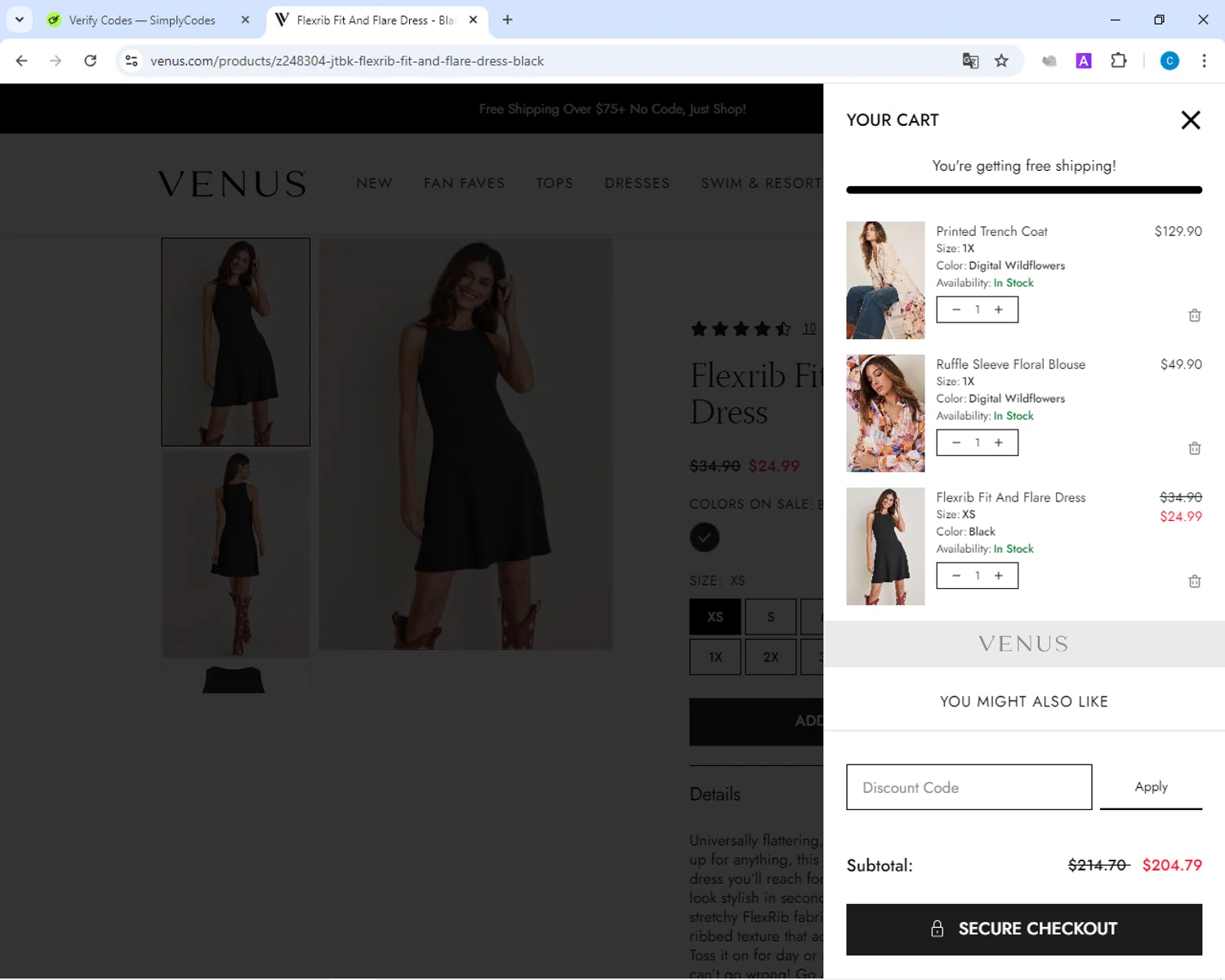The width and height of the screenshot is (1225, 980).
Task: Open the TOPS menu
Action: (555, 183)
